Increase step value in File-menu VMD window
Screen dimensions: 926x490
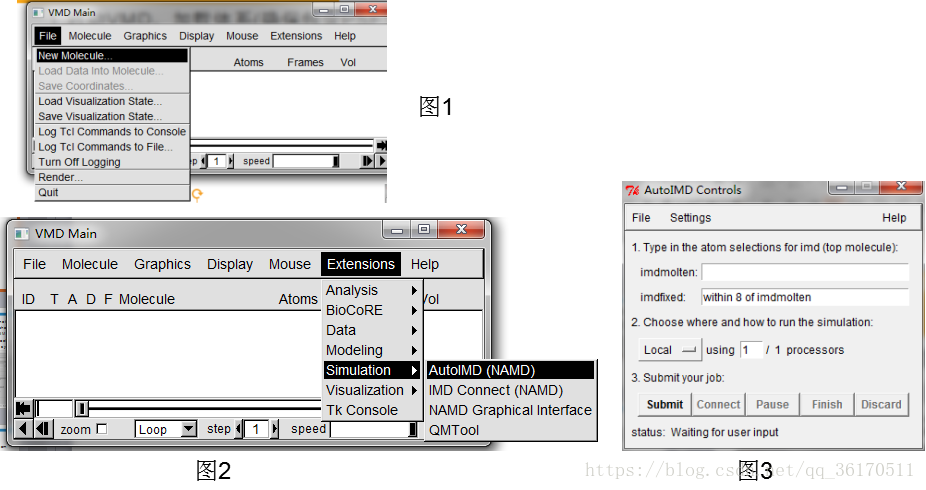[230, 161]
